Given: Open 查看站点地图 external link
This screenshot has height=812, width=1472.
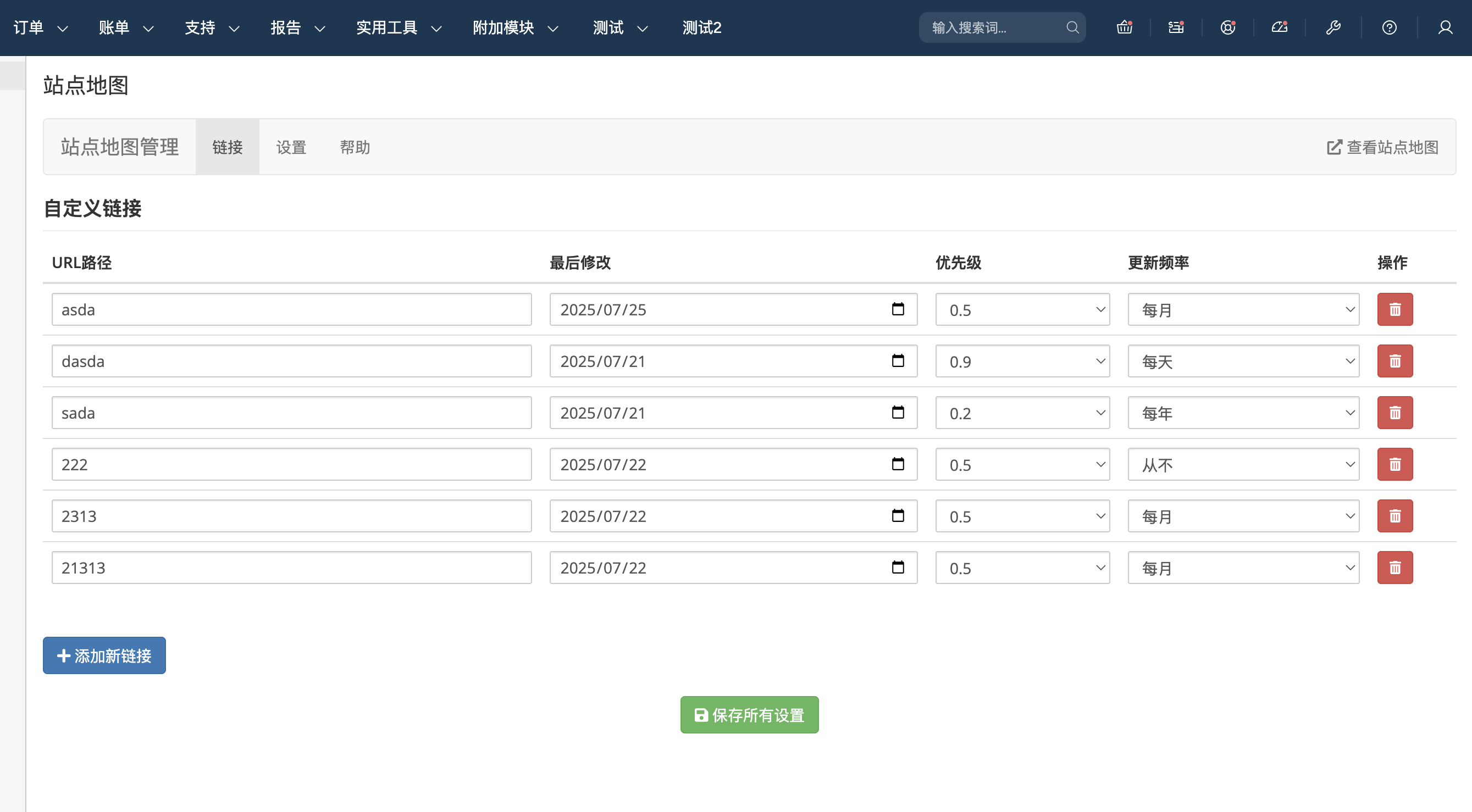Looking at the screenshot, I should pyautogui.click(x=1382, y=147).
